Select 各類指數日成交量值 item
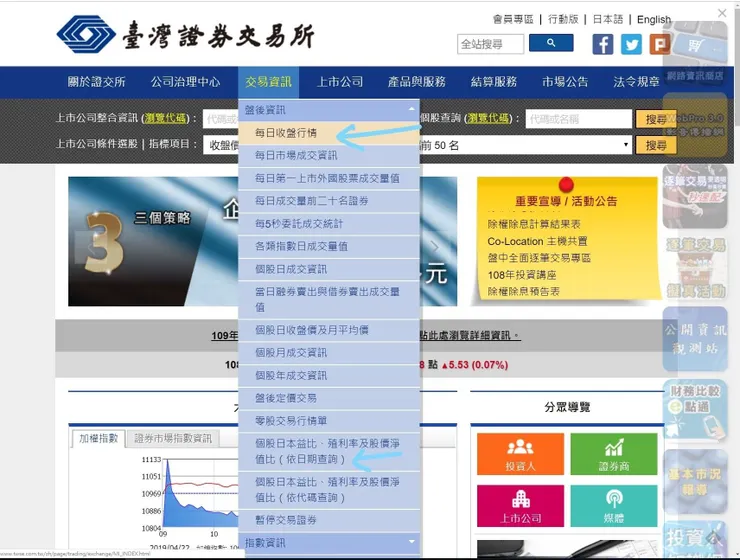The image size is (740, 560). [x=329, y=246]
